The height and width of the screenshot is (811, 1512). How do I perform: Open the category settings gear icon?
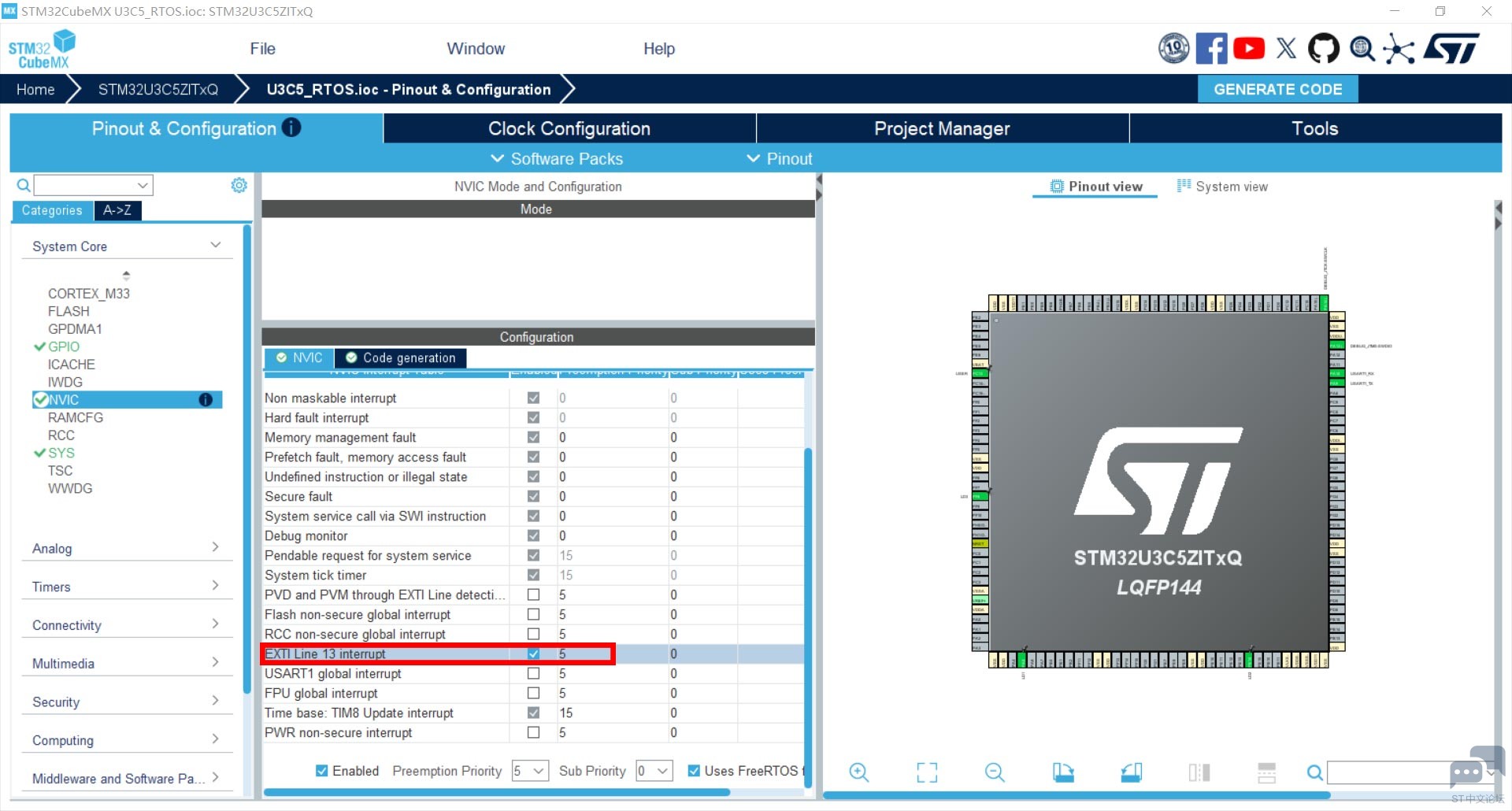[239, 185]
